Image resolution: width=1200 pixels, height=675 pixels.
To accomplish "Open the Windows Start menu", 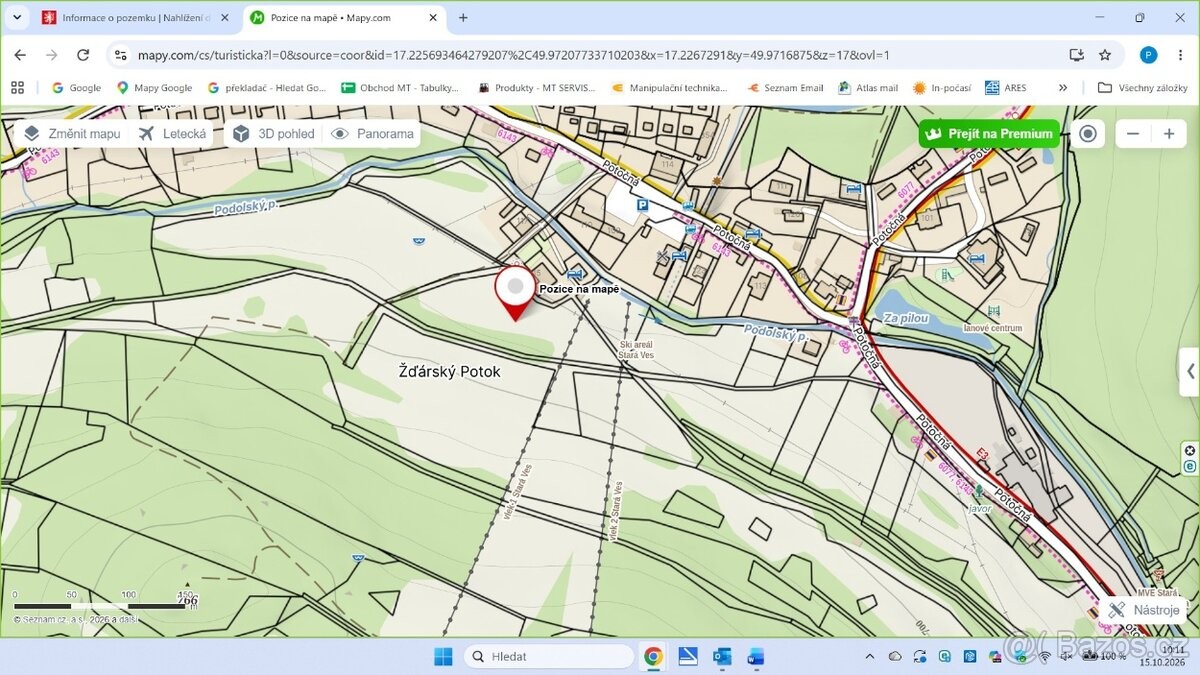I will [x=442, y=656].
